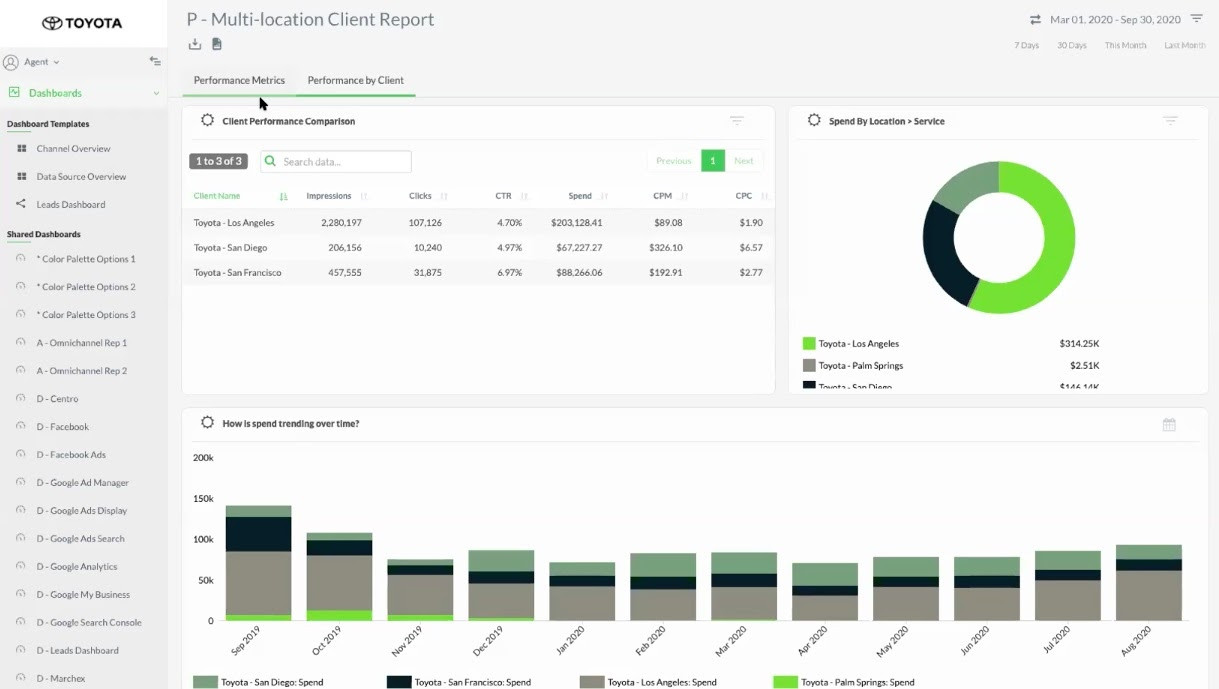Export report with the document icon

click(217, 44)
